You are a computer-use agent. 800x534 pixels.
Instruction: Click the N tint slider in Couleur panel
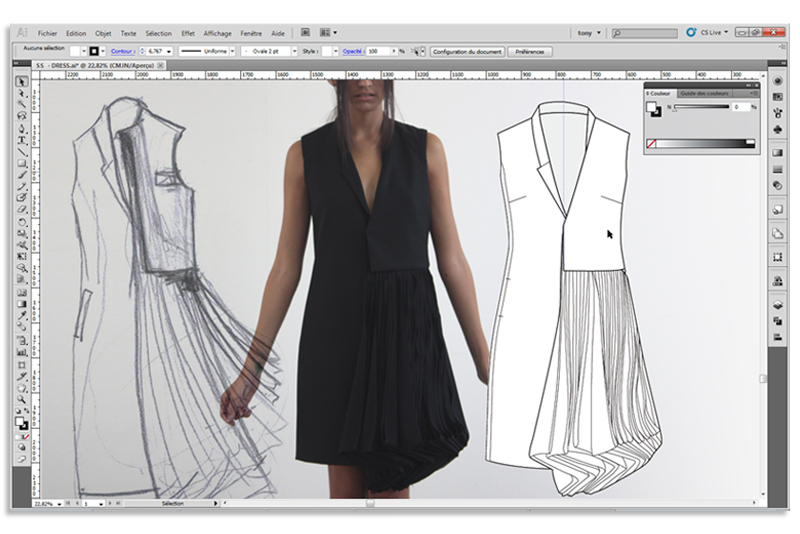pos(702,107)
